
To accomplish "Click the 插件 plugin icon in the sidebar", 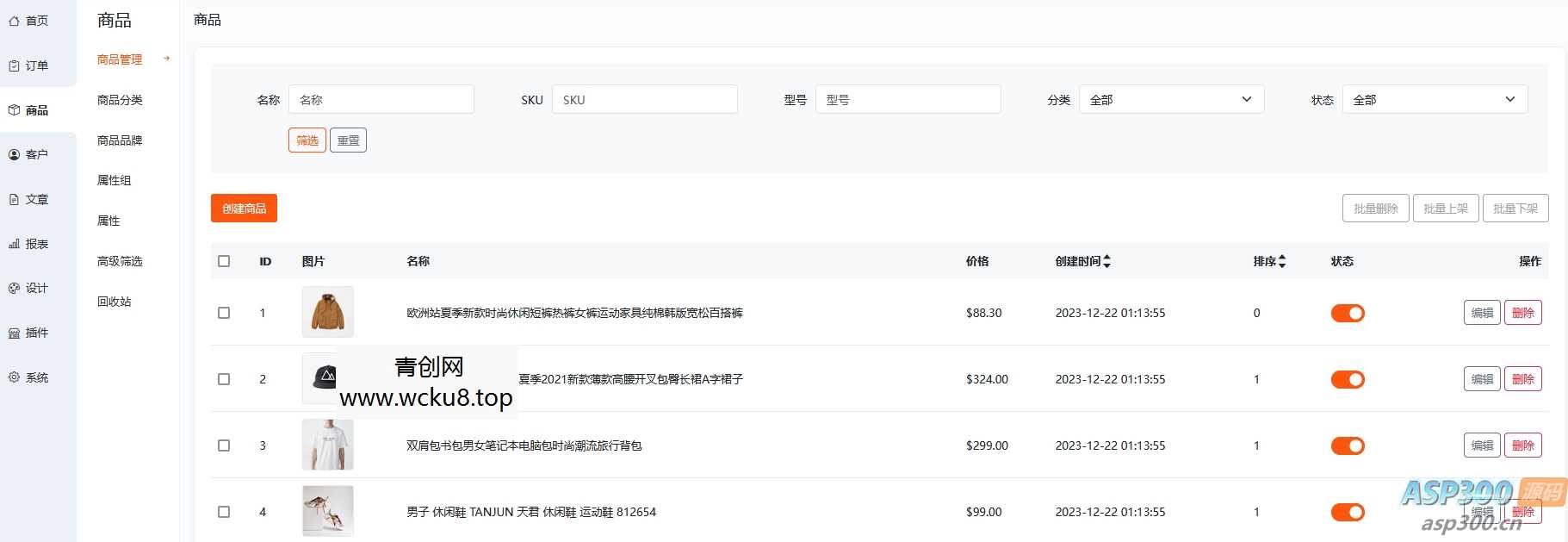I will pos(14,333).
